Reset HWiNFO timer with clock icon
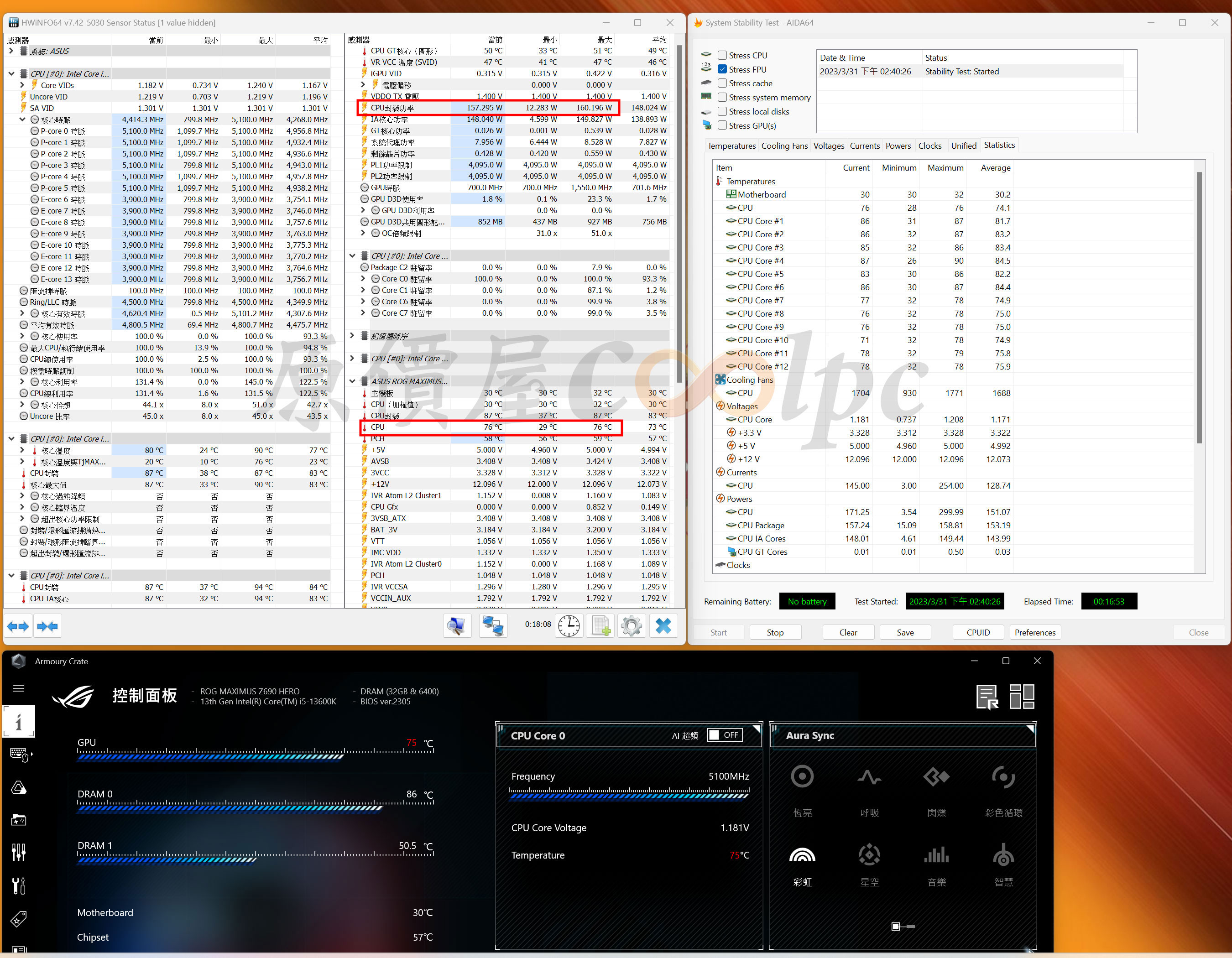The image size is (1232, 958). (569, 626)
